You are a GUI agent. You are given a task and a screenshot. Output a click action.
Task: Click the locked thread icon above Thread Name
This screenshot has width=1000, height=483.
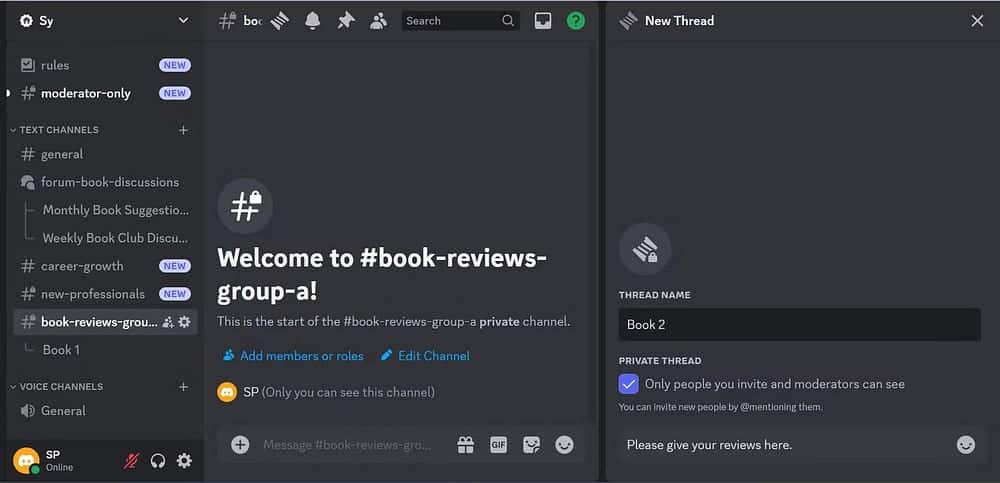[x=645, y=249]
